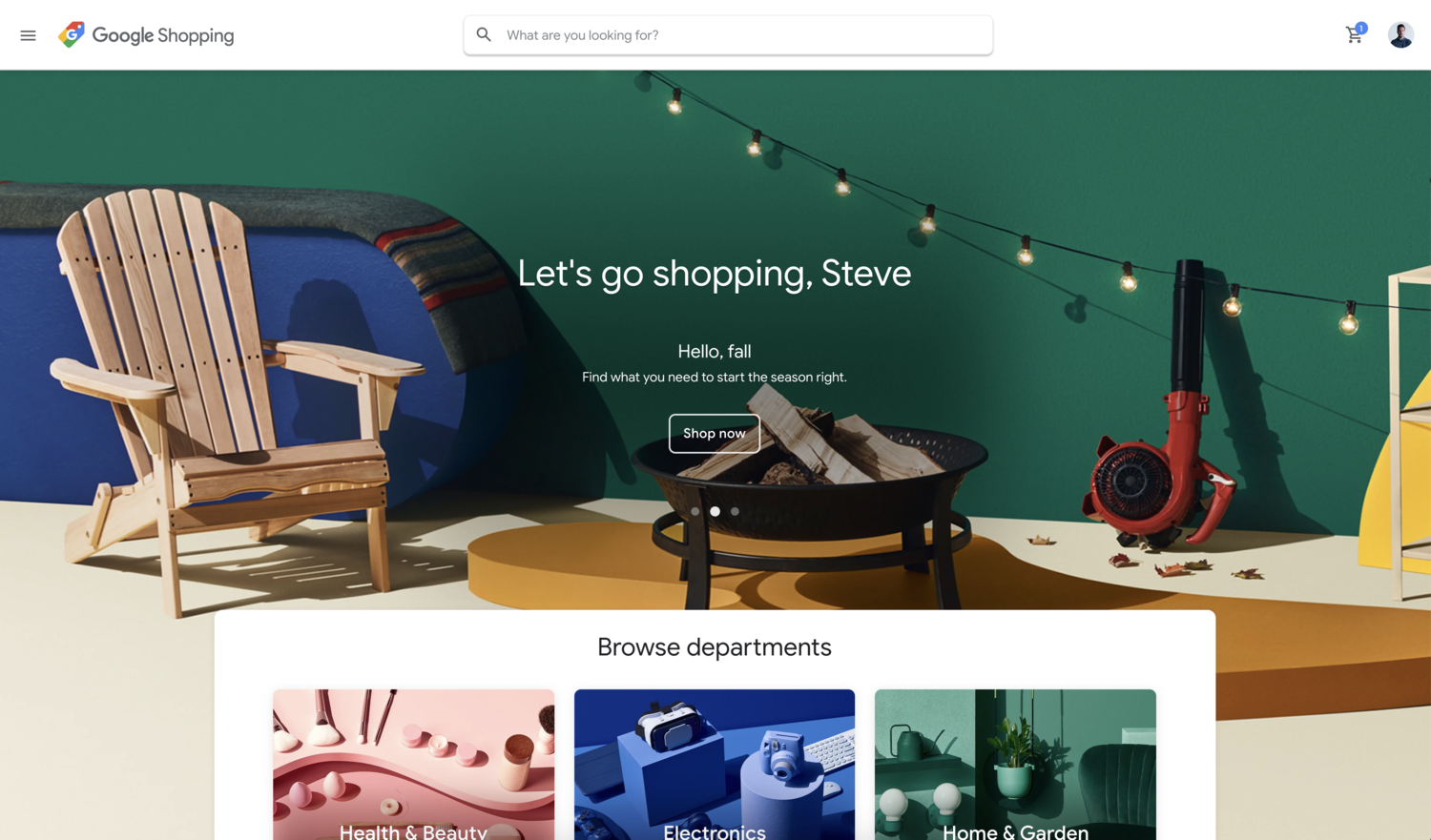Click the Google Shopping wordmark
The width and height of the screenshot is (1431, 840).
pos(163,35)
